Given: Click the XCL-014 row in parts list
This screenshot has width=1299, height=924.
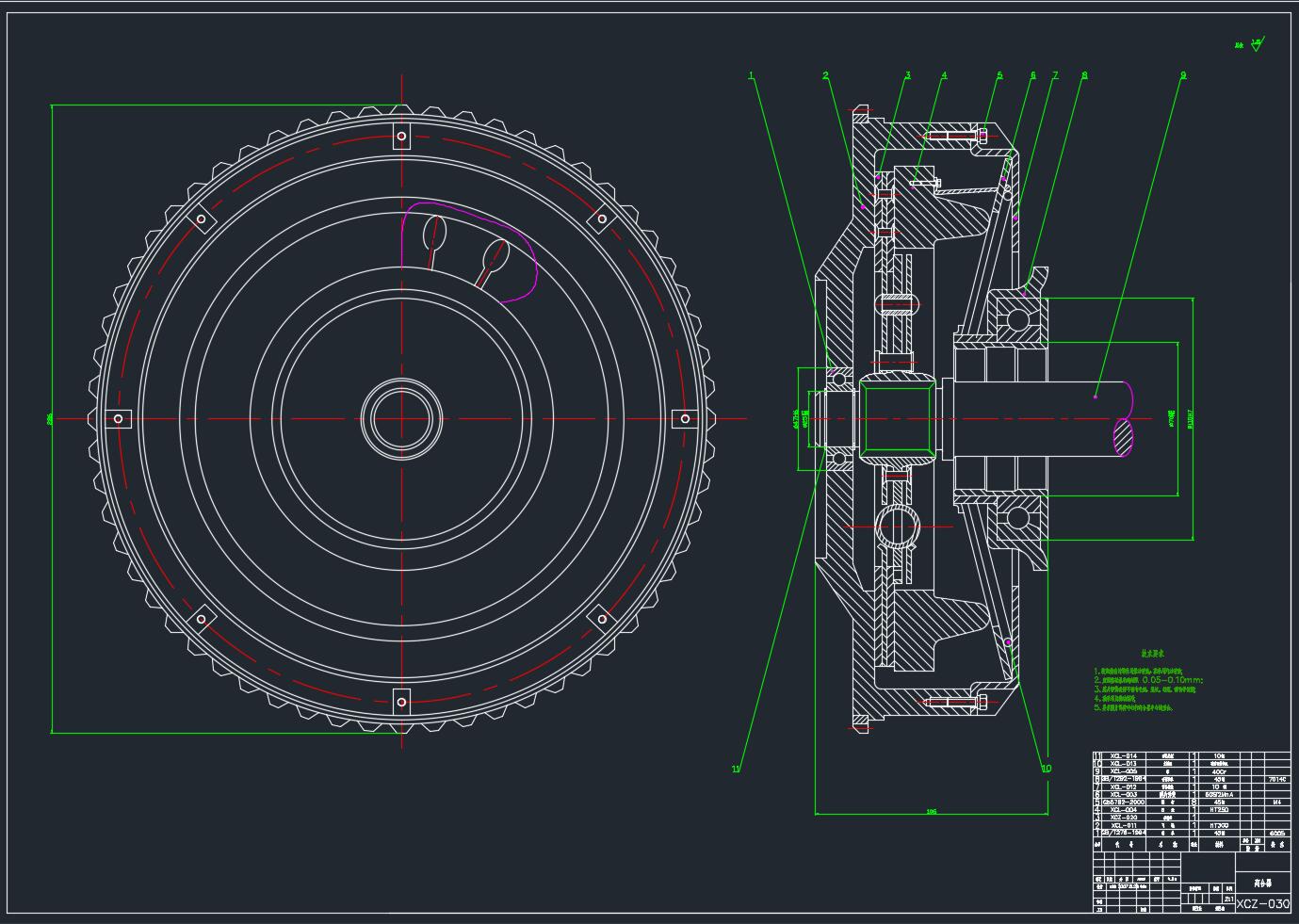Looking at the screenshot, I should [1124, 755].
